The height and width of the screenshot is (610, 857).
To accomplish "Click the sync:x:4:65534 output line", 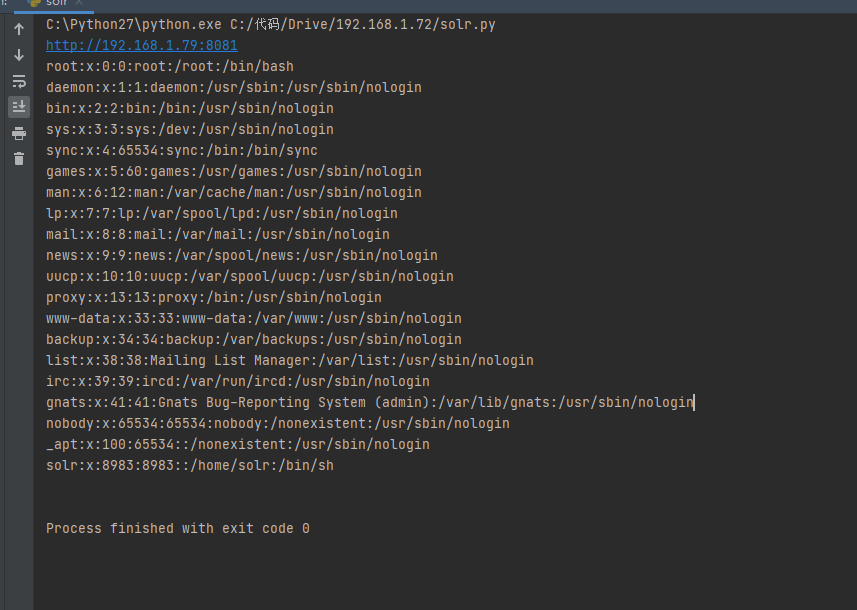I will click(181, 150).
